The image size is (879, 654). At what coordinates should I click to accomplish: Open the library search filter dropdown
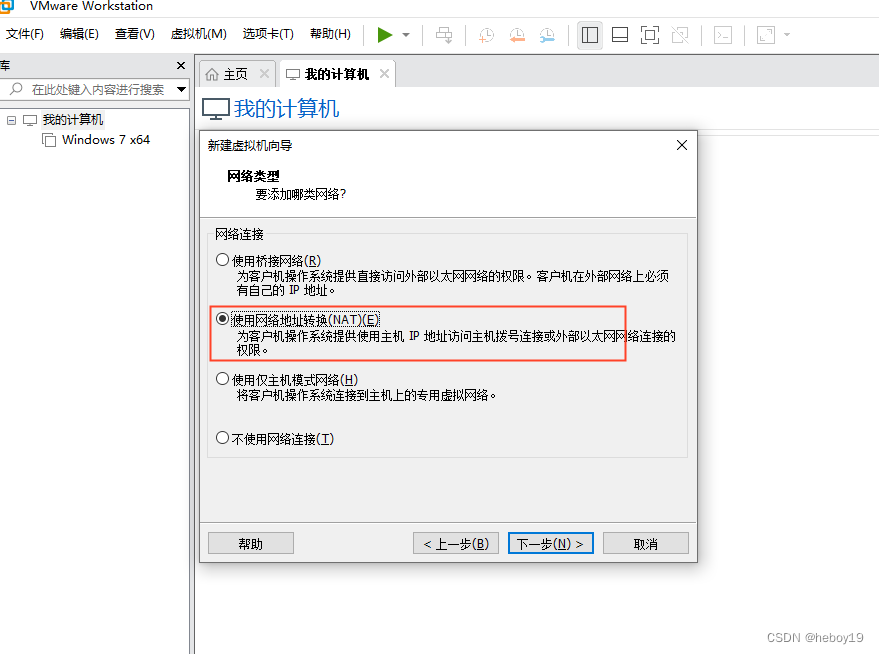pos(181,89)
